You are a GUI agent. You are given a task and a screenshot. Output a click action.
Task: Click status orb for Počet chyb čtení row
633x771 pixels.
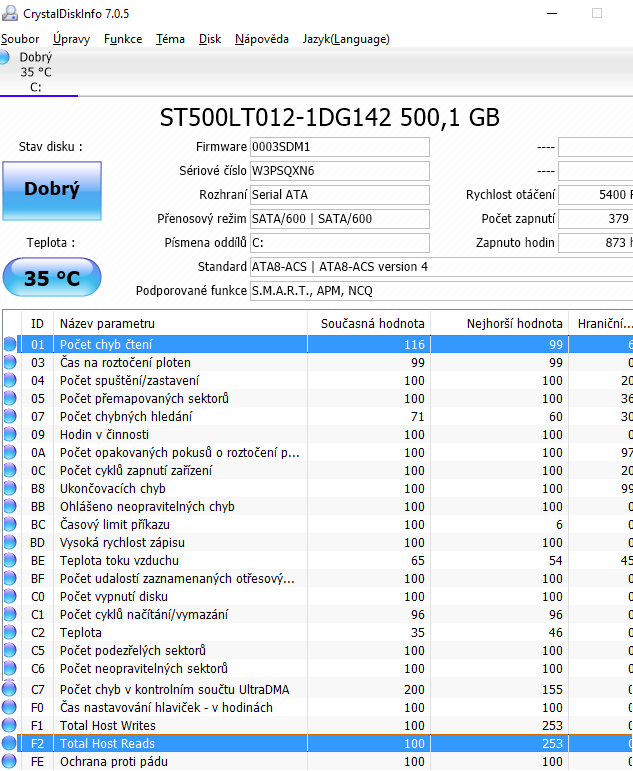[x=10, y=344]
